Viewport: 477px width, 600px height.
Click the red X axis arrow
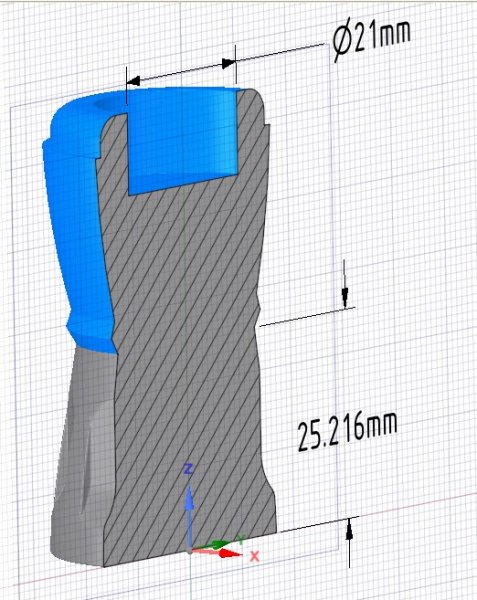tap(217, 553)
